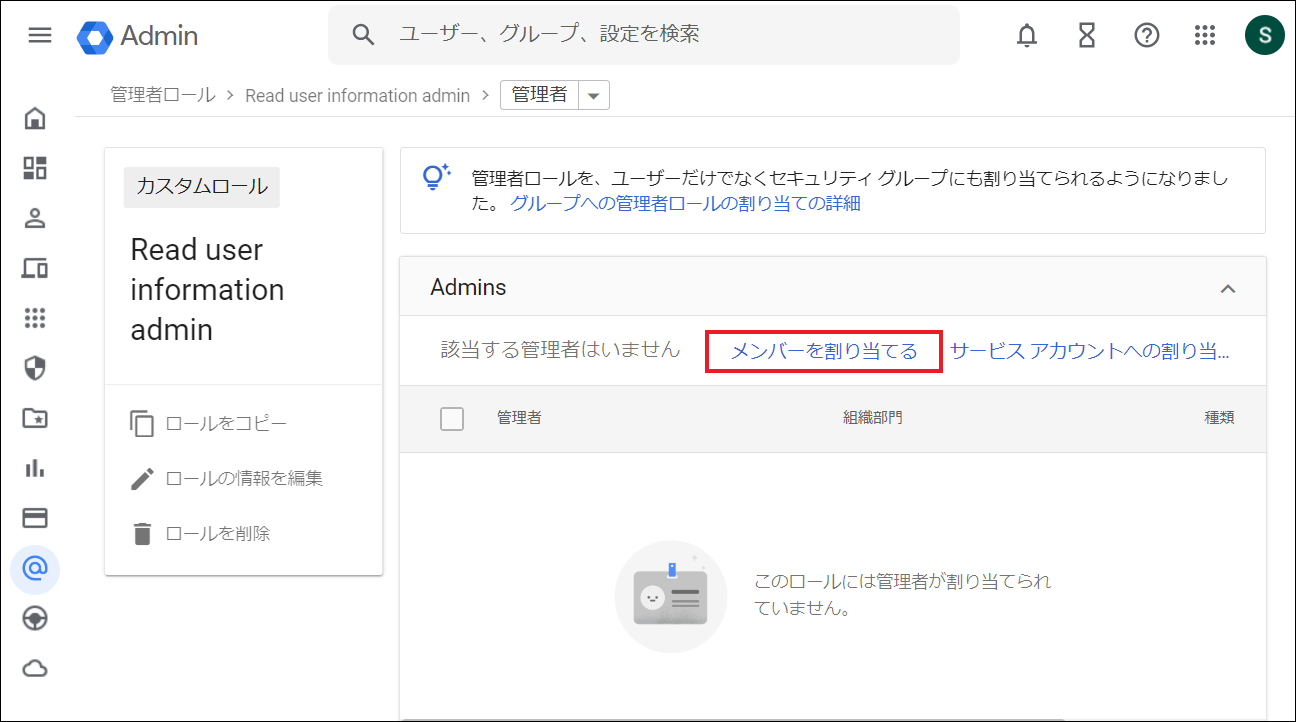
Task: Collapse the Admins section
Action: 1228,288
